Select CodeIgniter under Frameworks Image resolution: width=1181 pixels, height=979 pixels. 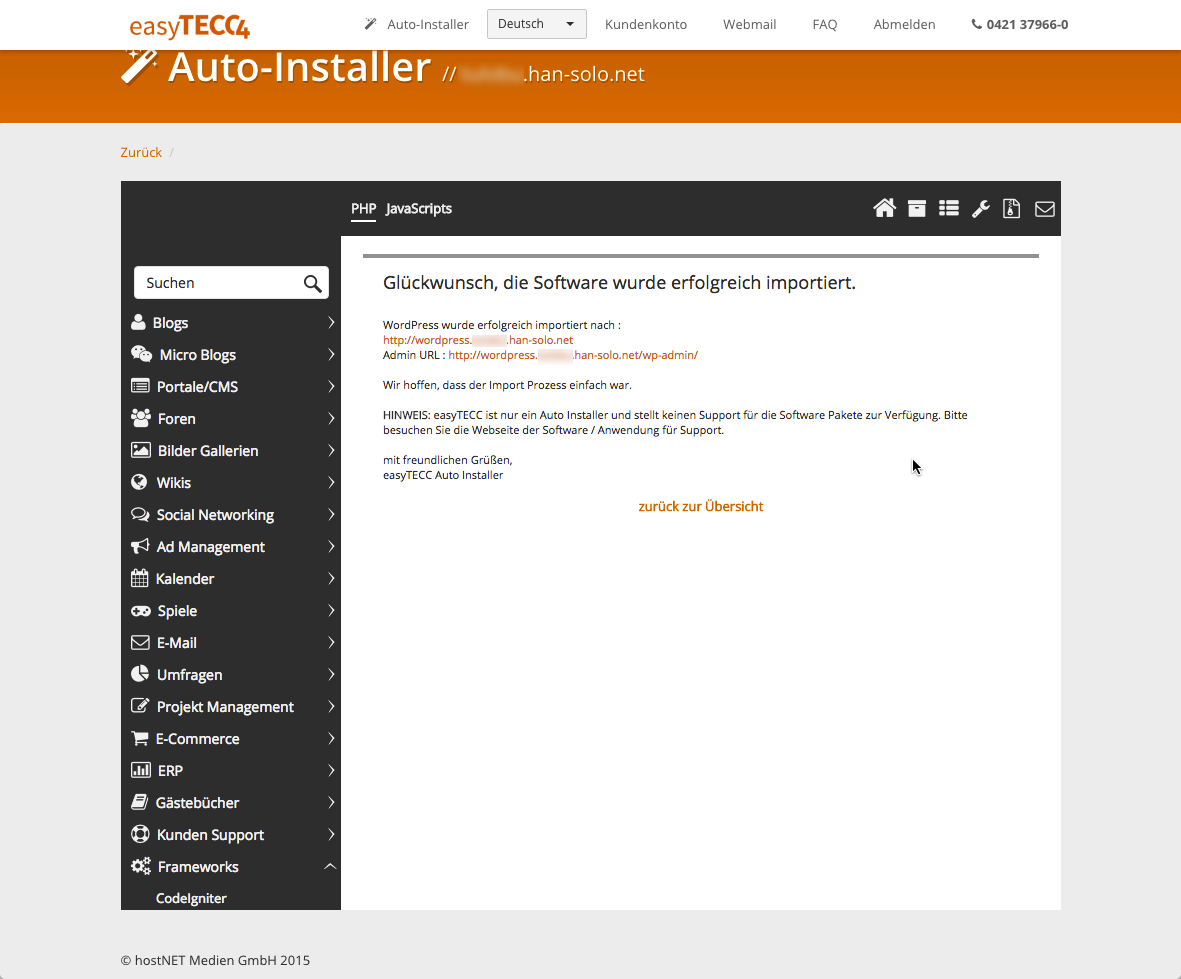[x=191, y=898]
